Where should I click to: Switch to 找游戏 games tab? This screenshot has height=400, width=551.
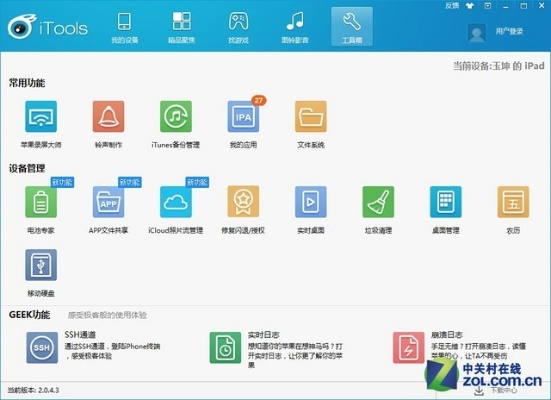238,27
